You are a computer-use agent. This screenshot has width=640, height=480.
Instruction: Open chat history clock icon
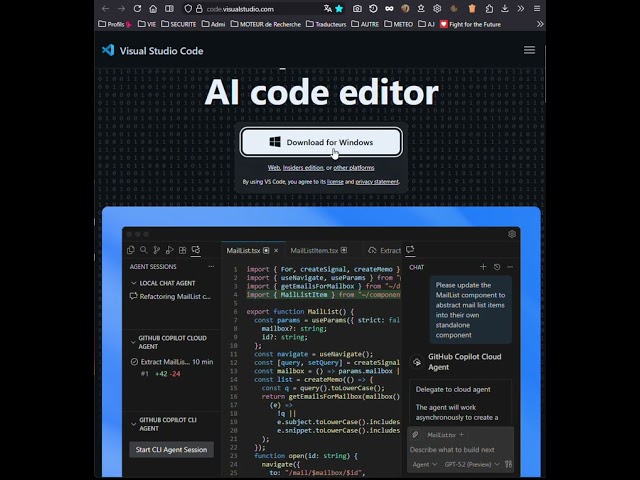[x=497, y=267]
